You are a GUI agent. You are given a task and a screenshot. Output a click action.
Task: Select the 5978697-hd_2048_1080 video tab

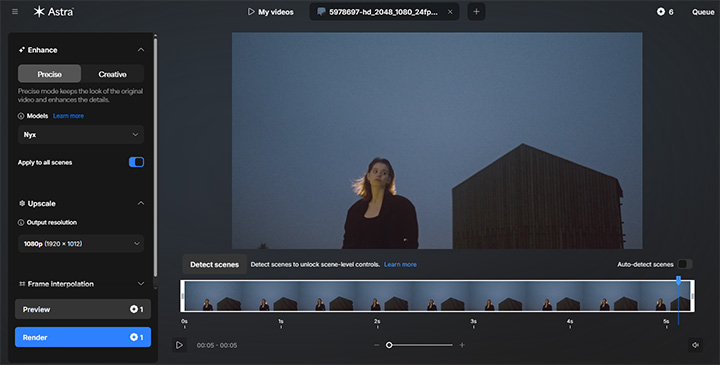coord(383,12)
